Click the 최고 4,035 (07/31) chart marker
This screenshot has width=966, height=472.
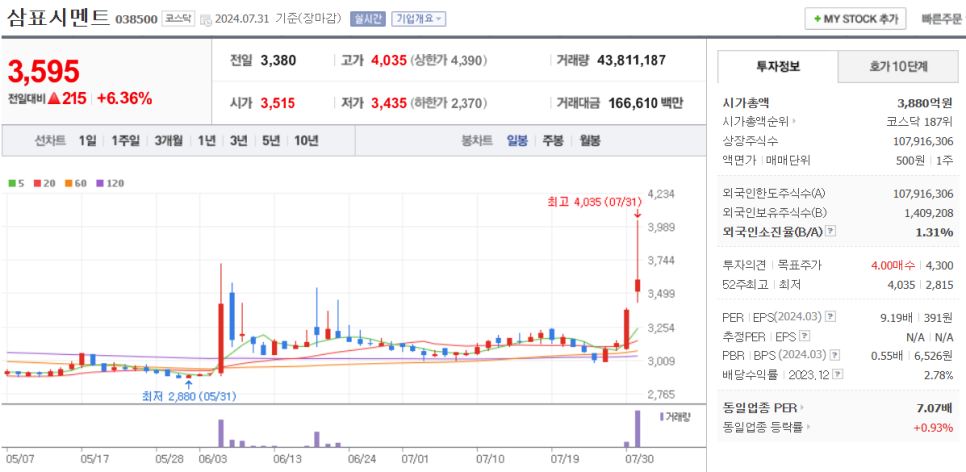[595, 201]
